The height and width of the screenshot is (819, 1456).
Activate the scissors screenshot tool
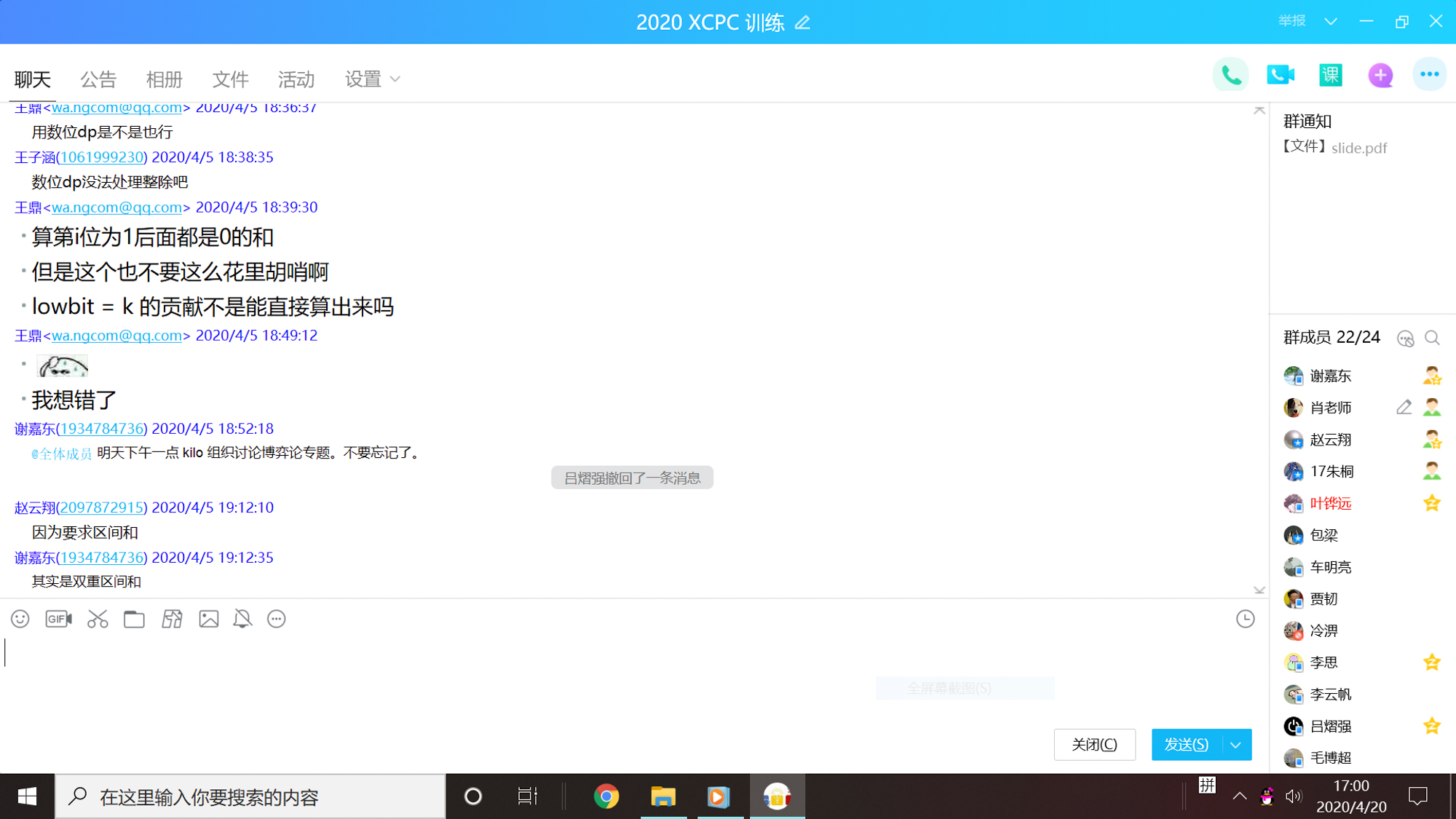[98, 619]
